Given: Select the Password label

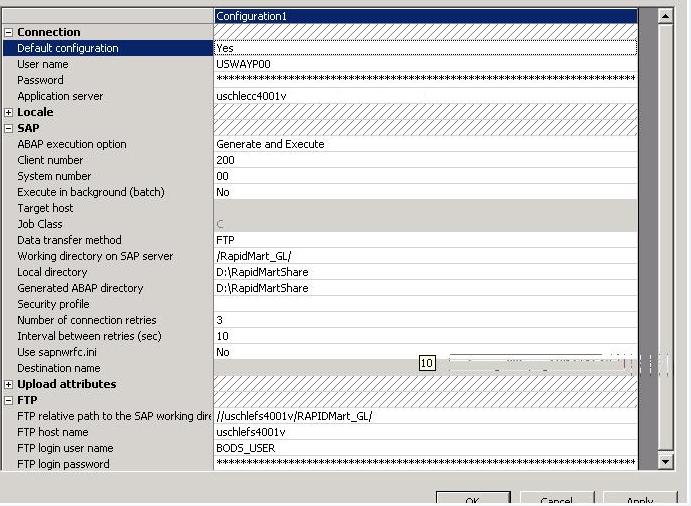Looking at the screenshot, I should 40,80.
